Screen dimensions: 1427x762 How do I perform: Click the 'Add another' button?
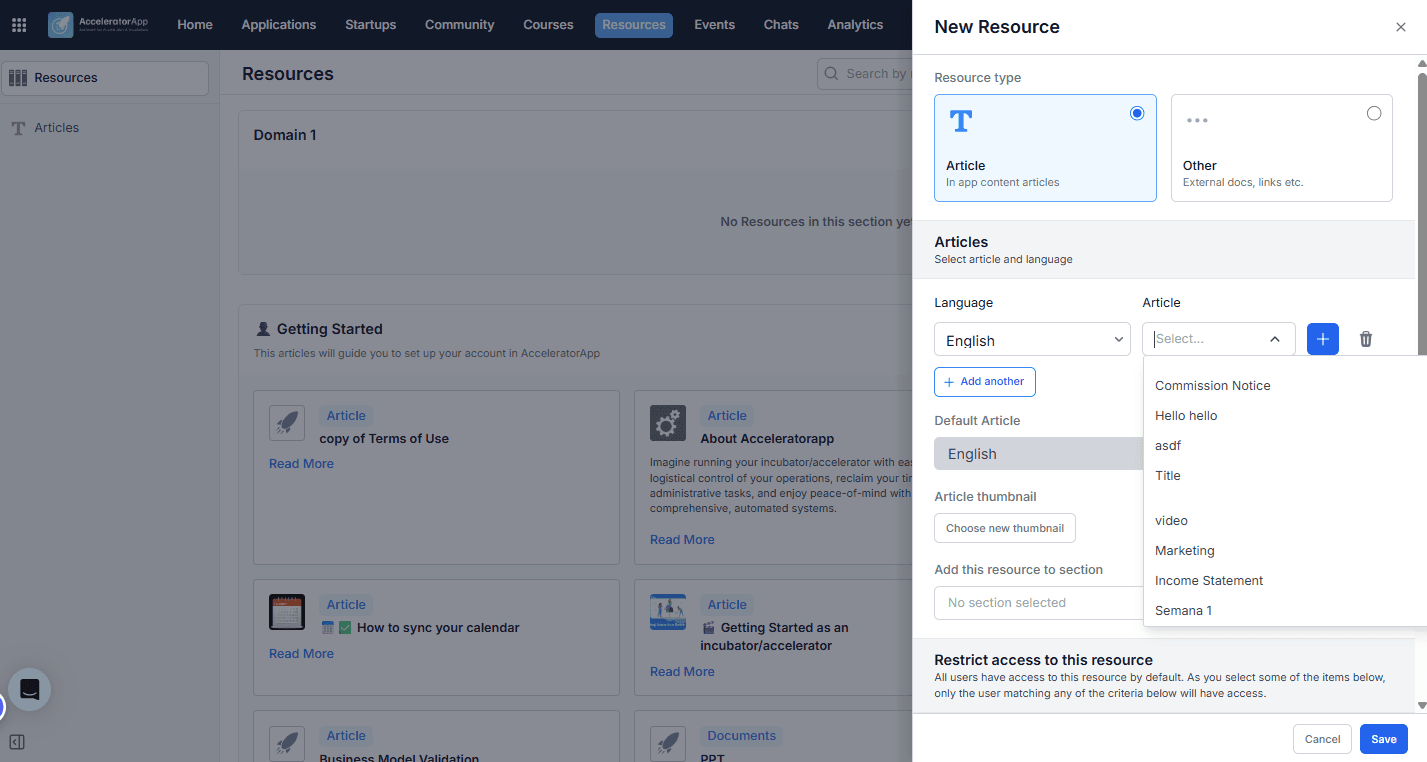pyautogui.click(x=985, y=382)
